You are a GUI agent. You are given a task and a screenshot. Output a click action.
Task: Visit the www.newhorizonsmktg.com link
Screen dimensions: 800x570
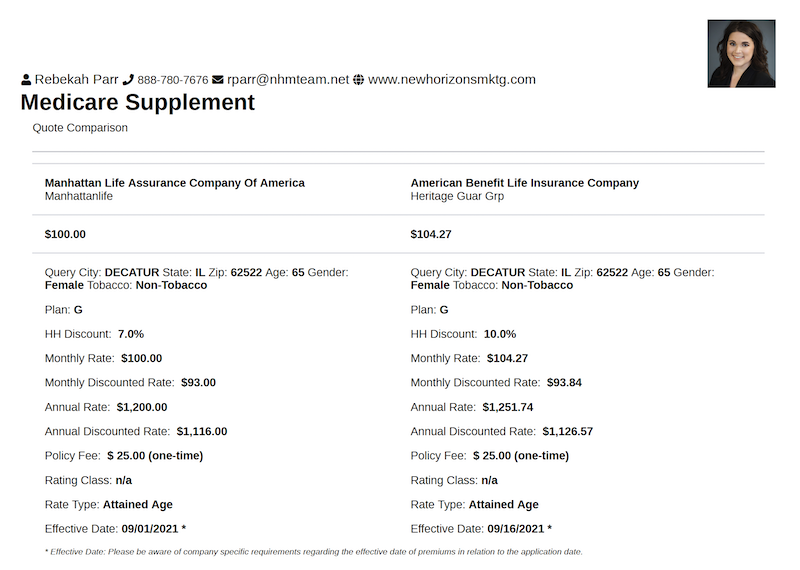[452, 80]
